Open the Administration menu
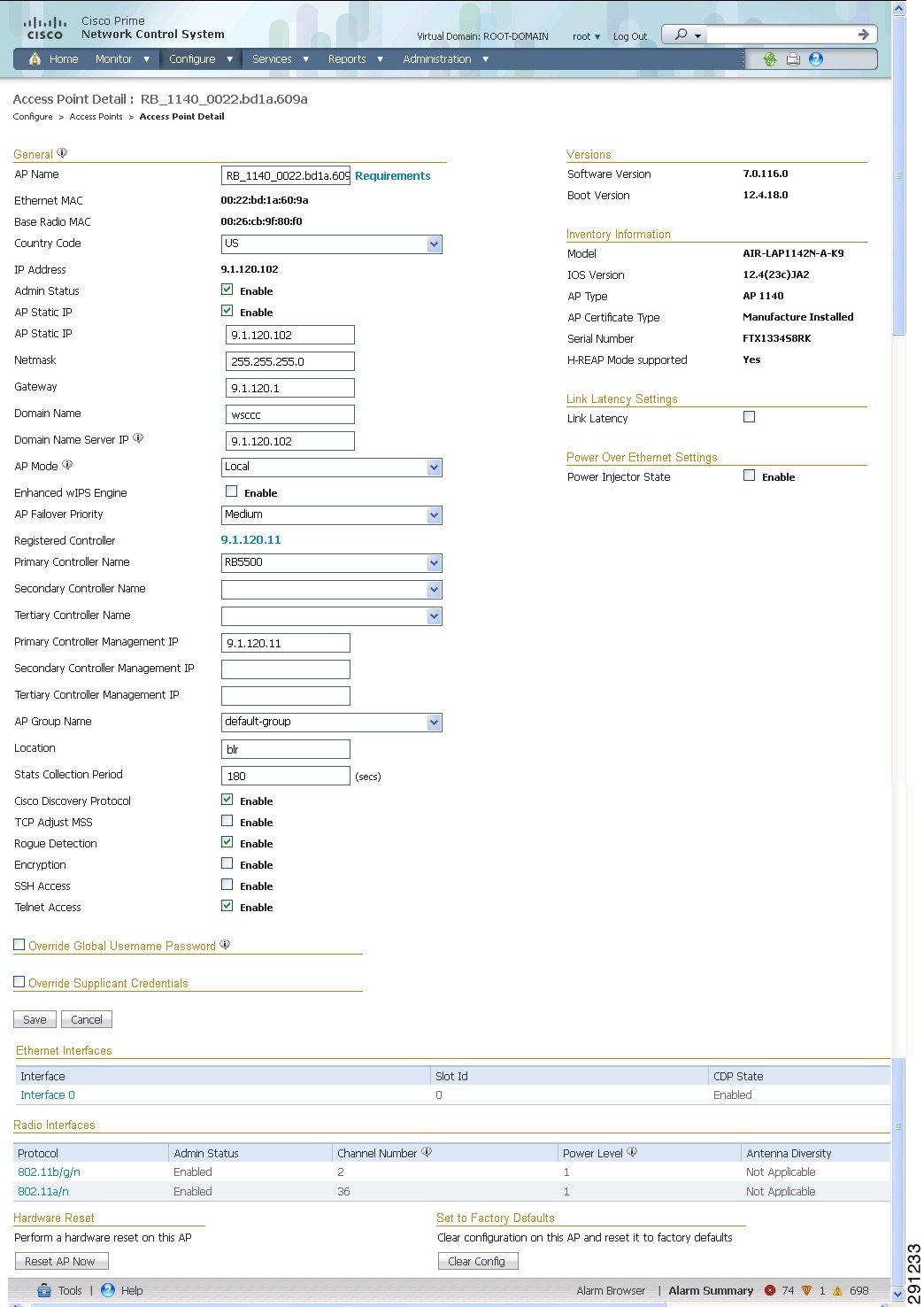The height and width of the screenshot is (1307, 924). (x=437, y=59)
